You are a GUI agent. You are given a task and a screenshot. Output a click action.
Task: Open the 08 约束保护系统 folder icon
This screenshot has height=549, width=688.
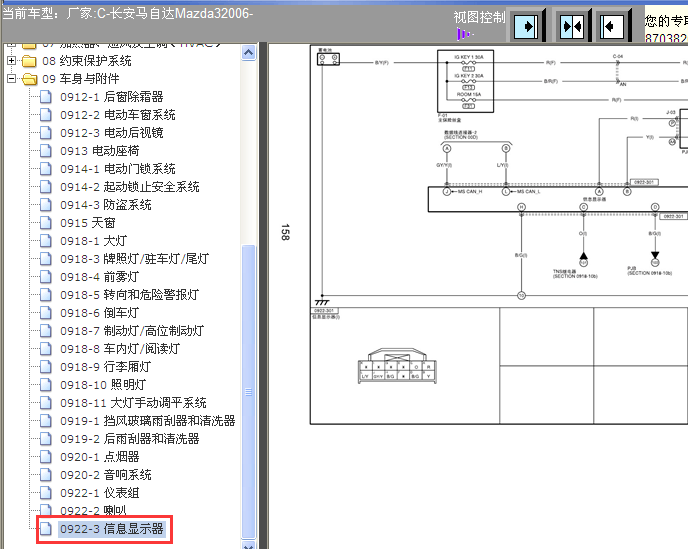click(29, 61)
